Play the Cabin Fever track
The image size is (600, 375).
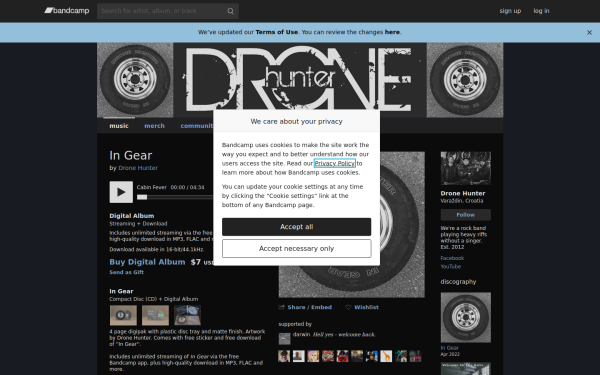tap(121, 192)
